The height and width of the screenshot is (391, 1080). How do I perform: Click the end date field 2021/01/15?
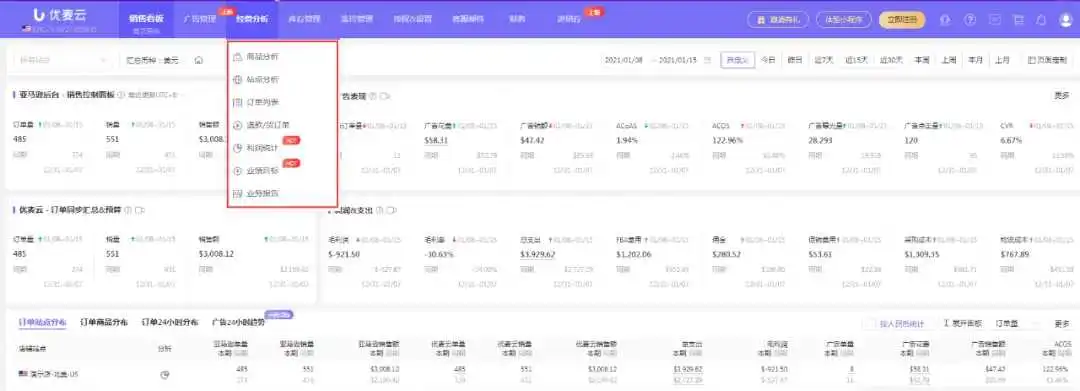[678, 60]
